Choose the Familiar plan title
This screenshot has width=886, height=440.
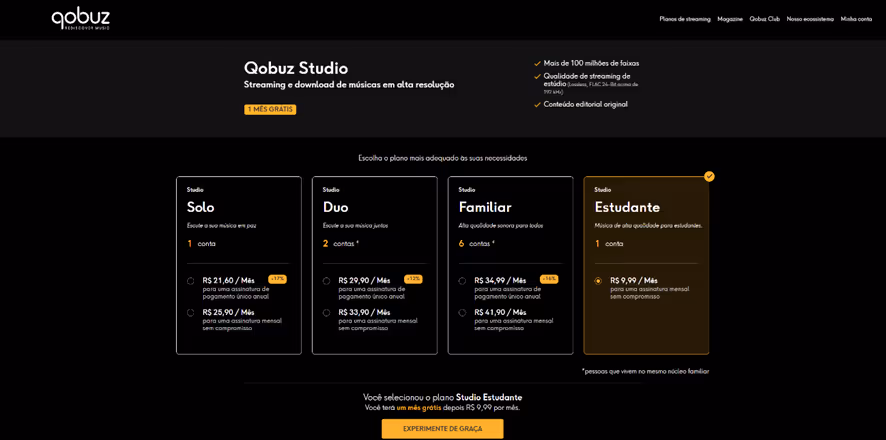click(x=485, y=207)
